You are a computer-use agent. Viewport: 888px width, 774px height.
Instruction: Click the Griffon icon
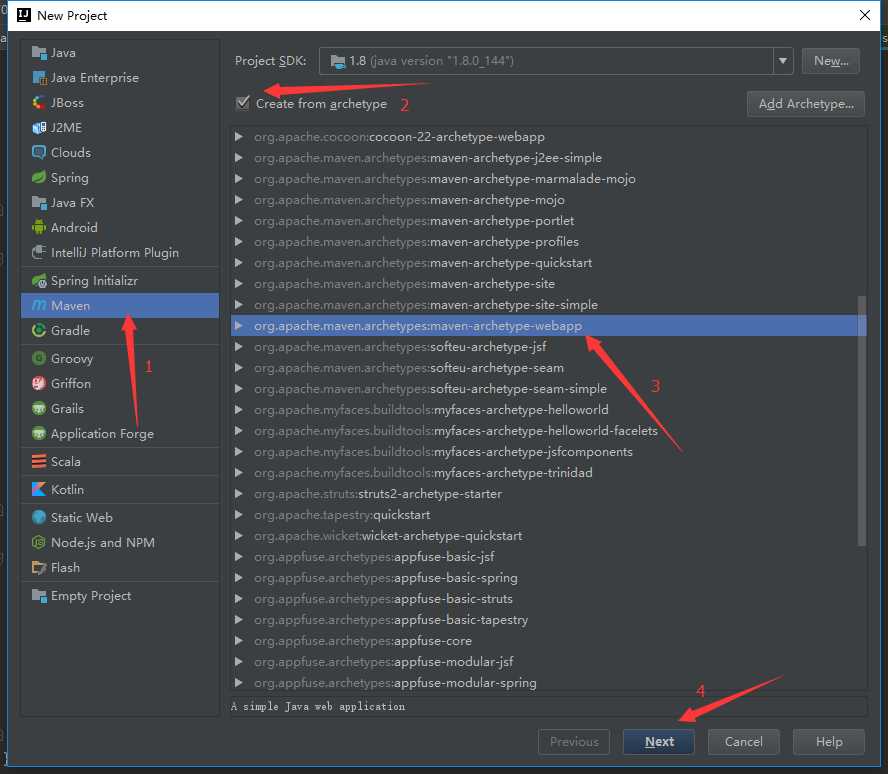pos(39,383)
